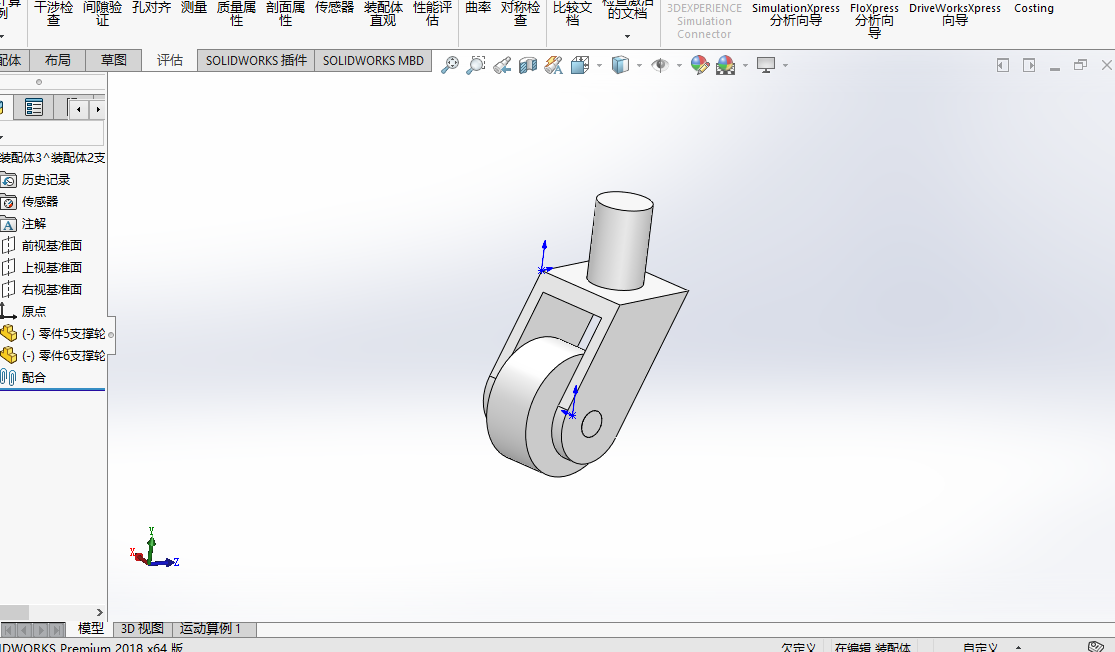1115x652 pixels.
Task: Open the SOLIDWORKS MBD tab
Action: 373,60
